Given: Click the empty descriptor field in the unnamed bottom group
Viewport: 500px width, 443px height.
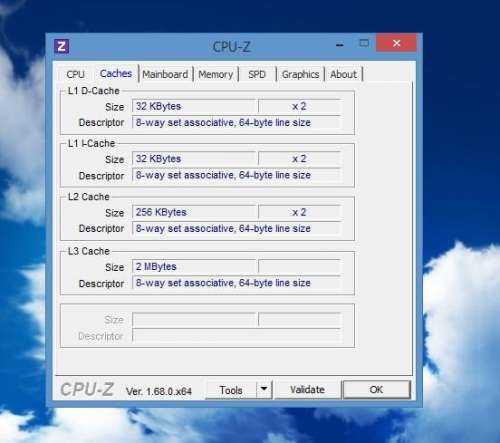Looking at the screenshot, I should (236, 336).
